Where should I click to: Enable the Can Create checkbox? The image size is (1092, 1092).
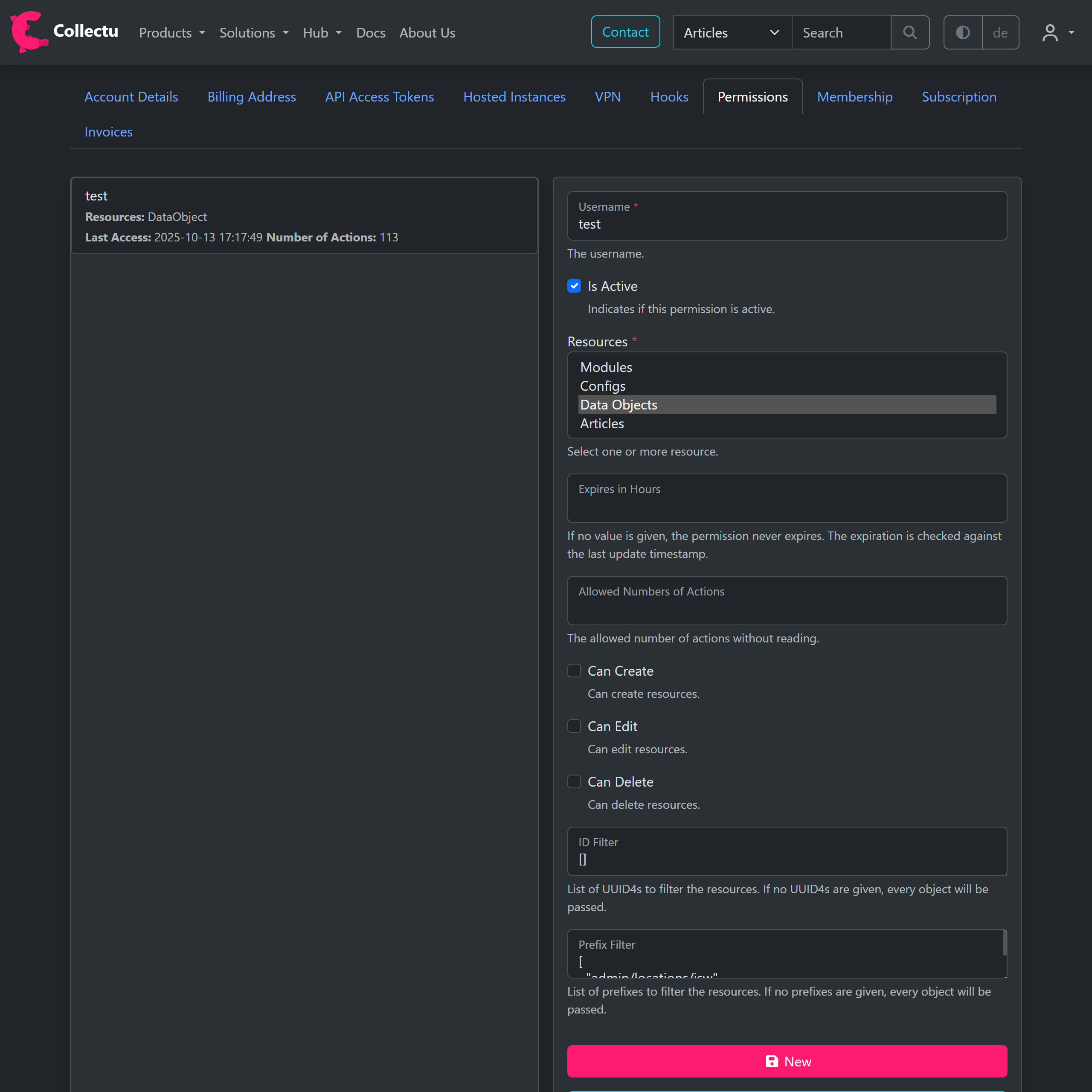pyautogui.click(x=574, y=671)
